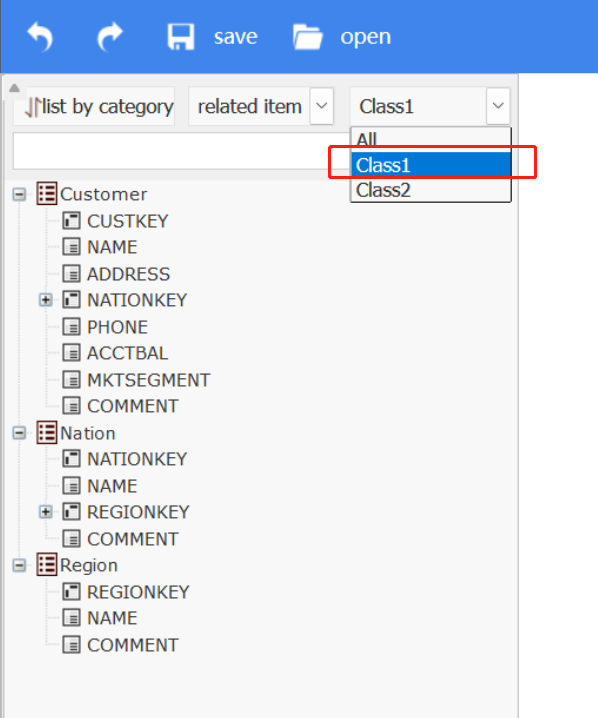Select the Region table icon
Screen dimensions: 598x718
[x=47, y=564]
